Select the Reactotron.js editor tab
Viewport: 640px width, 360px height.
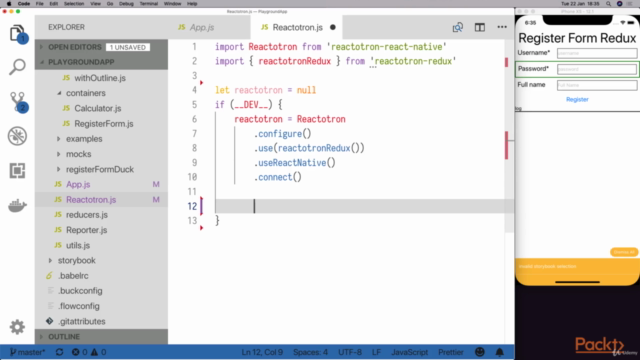click(x=297, y=27)
